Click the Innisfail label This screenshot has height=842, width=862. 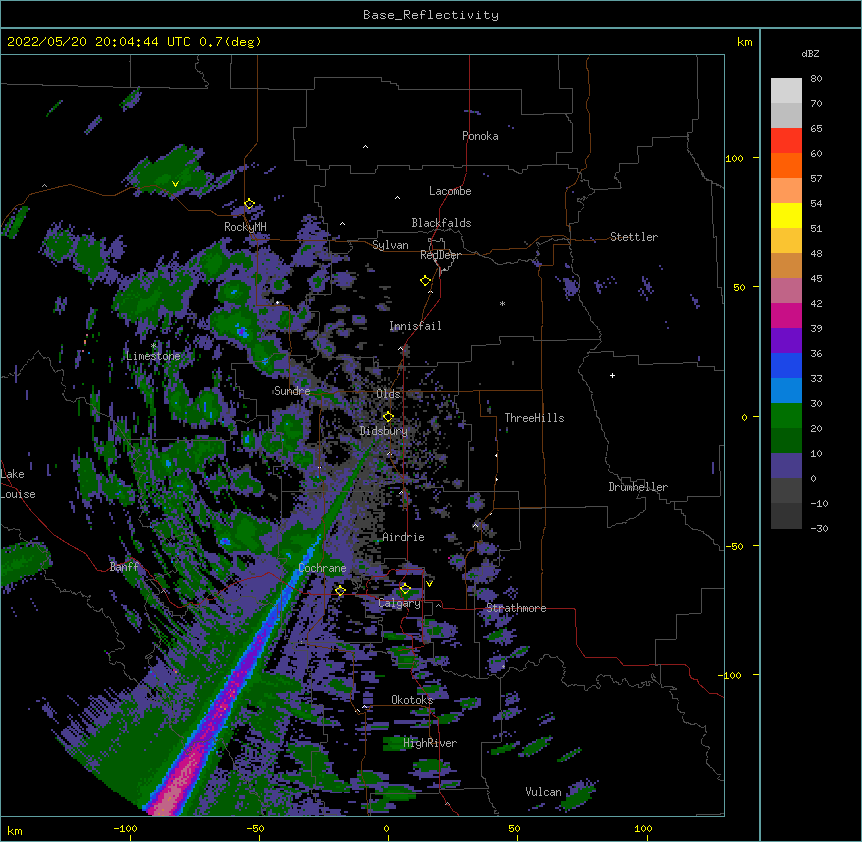pyautogui.click(x=415, y=326)
